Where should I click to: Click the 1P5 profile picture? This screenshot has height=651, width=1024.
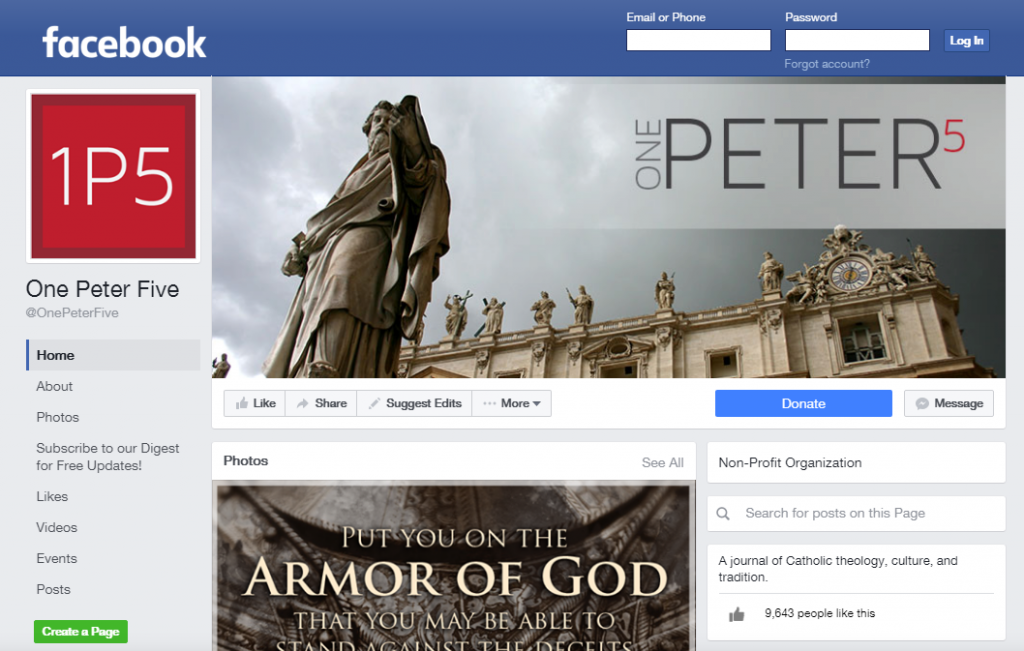(x=113, y=176)
